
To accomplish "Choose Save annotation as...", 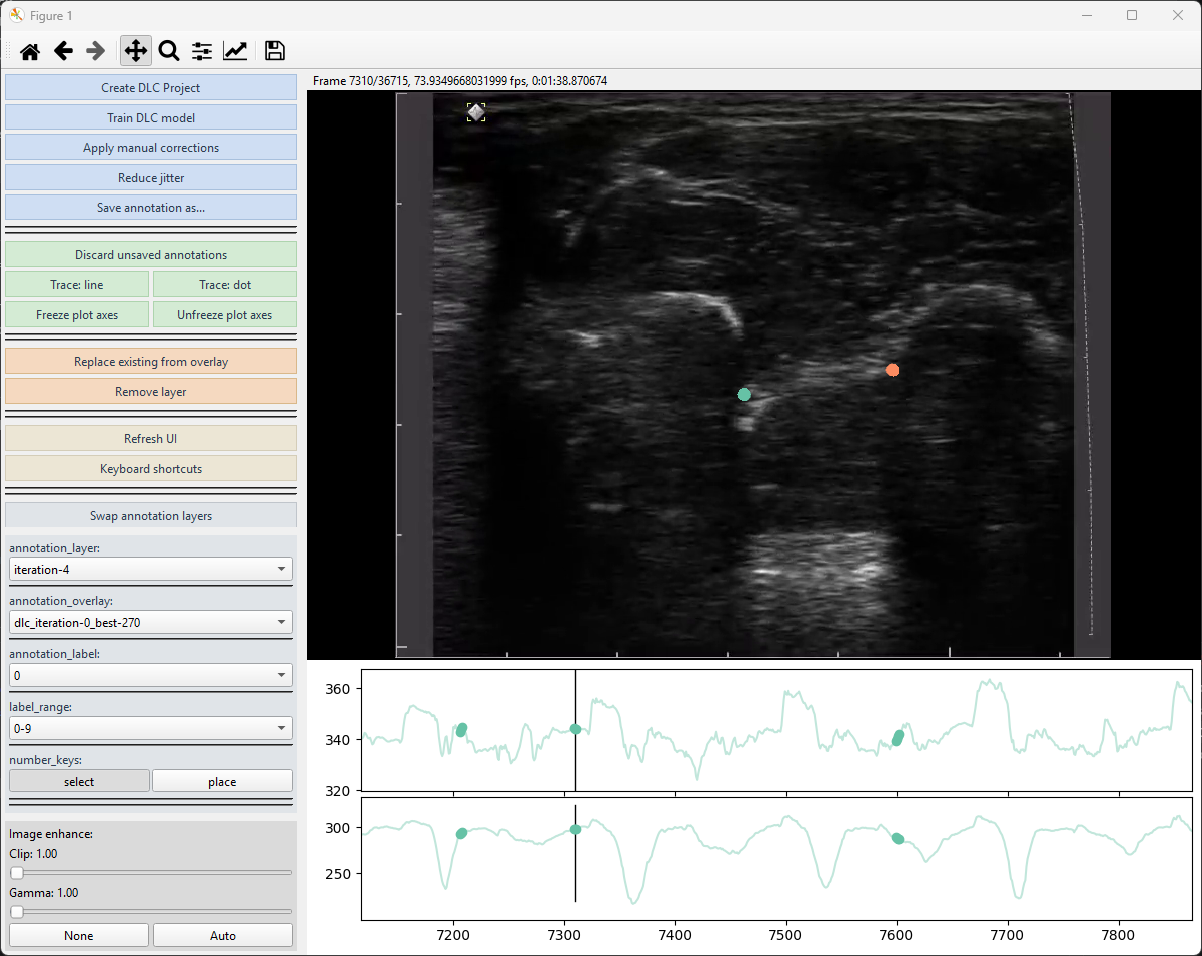I will tap(151, 207).
